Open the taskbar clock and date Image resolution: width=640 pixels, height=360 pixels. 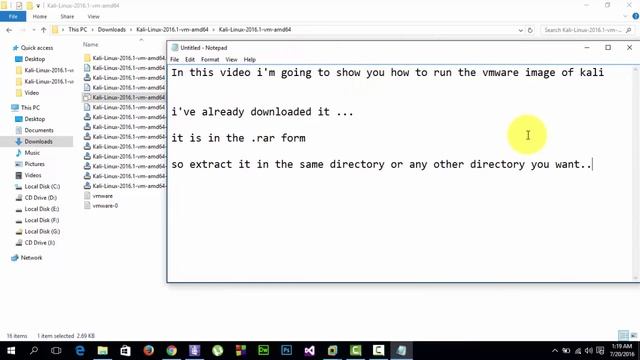pyautogui.click(x=622, y=350)
